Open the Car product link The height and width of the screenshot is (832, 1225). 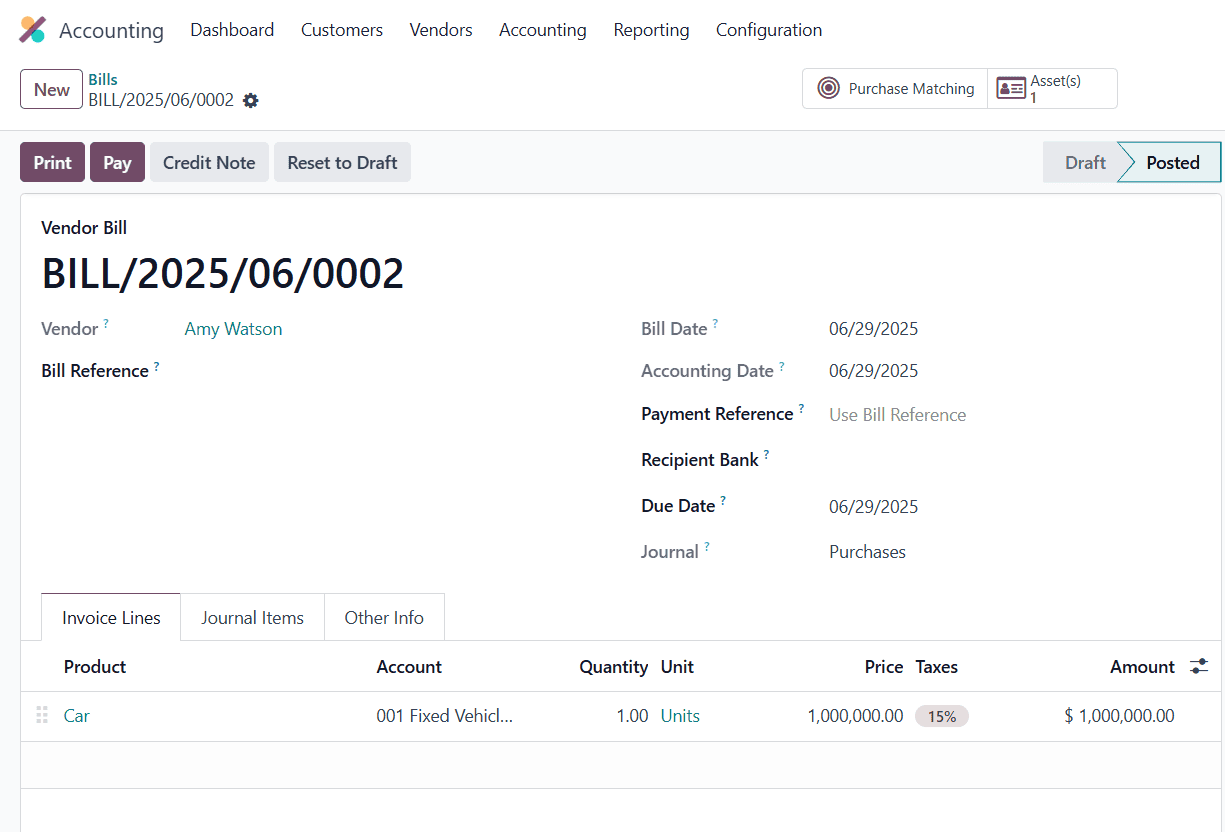tap(77, 715)
